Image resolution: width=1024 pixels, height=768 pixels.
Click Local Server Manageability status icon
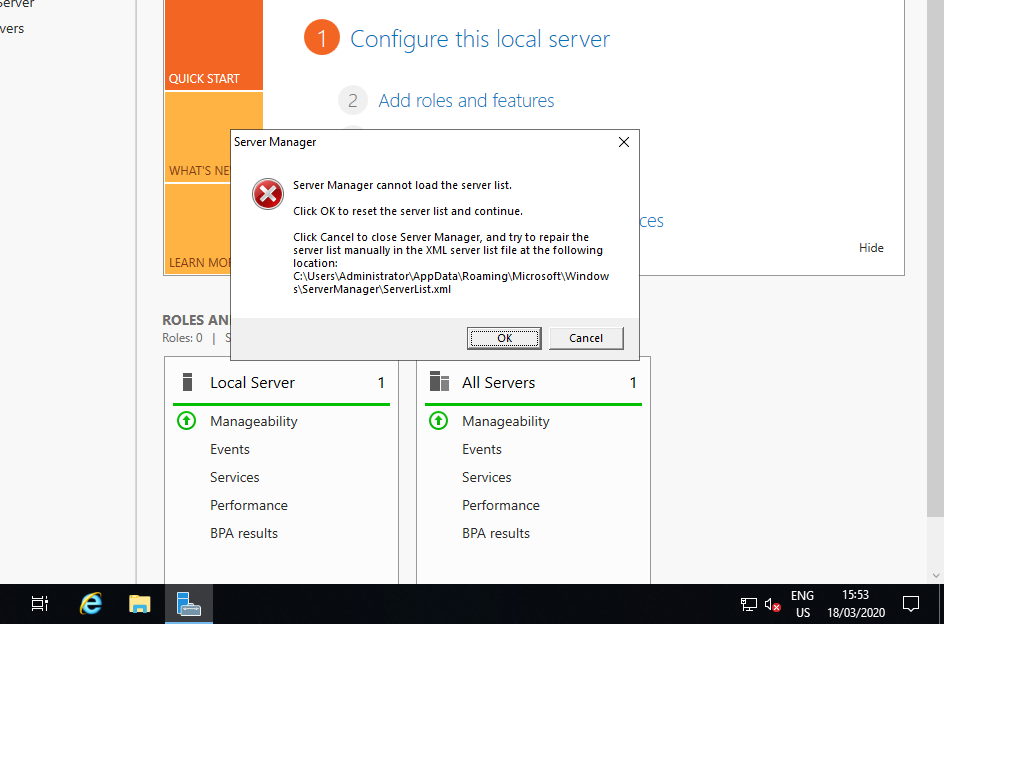187,421
